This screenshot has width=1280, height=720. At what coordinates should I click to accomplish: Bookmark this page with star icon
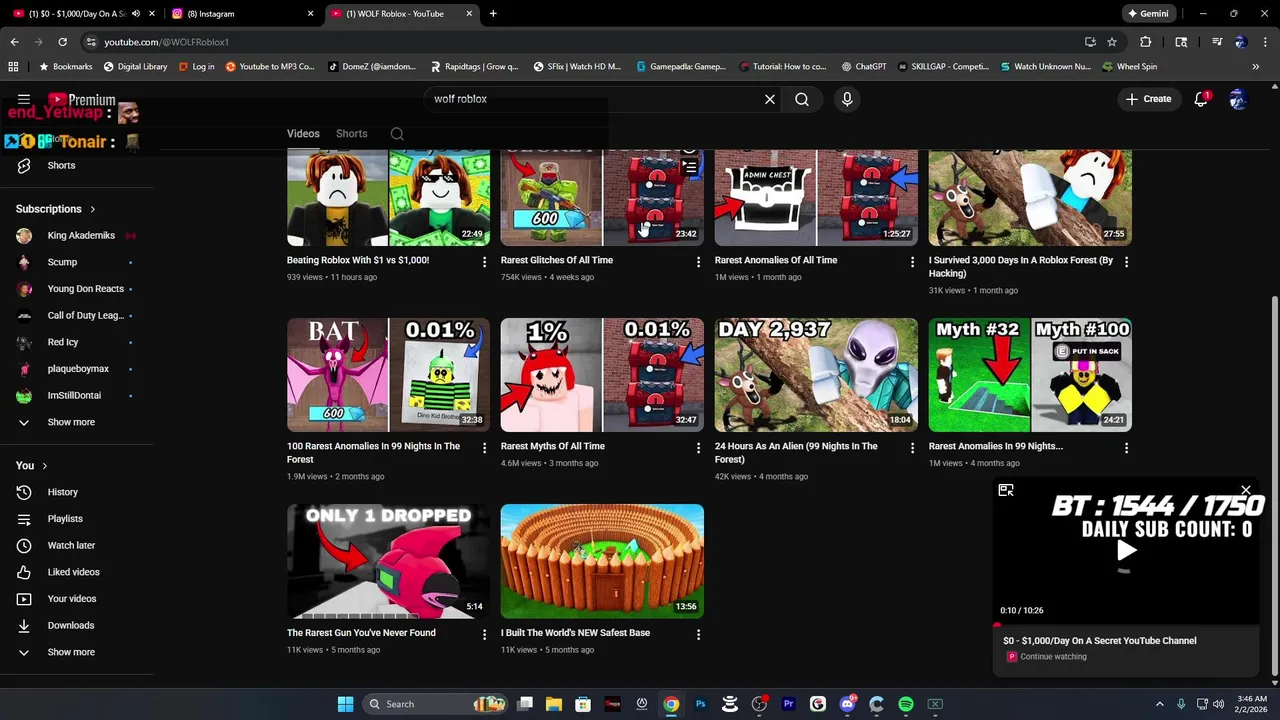(1112, 42)
